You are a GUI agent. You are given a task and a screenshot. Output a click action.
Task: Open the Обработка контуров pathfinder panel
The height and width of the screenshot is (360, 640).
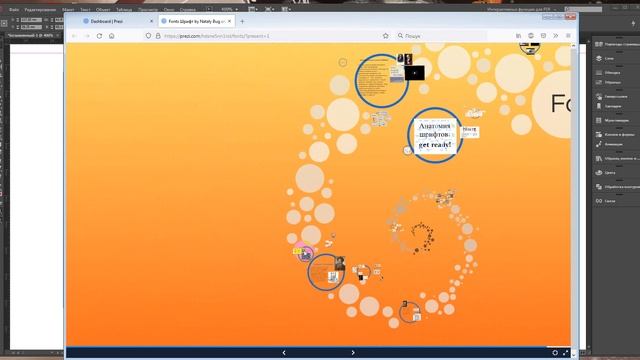tap(618, 187)
